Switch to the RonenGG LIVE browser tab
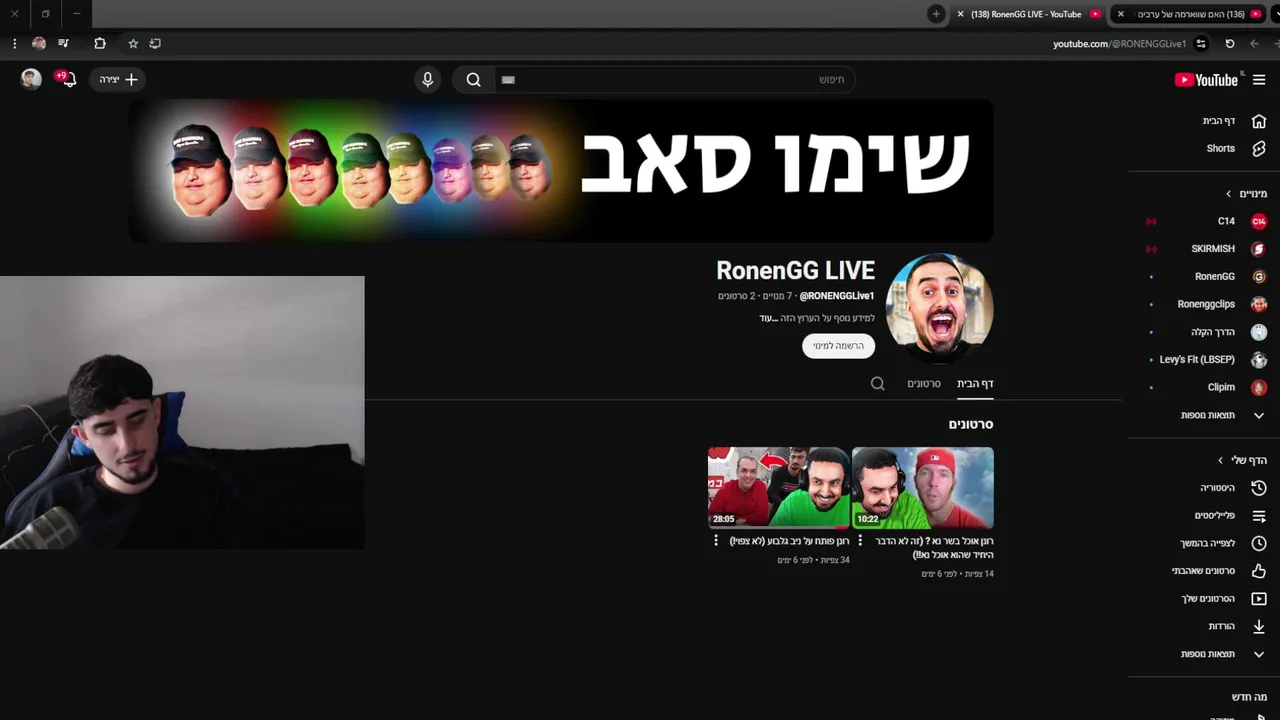Screen dimensions: 1280x720 point(1028,14)
